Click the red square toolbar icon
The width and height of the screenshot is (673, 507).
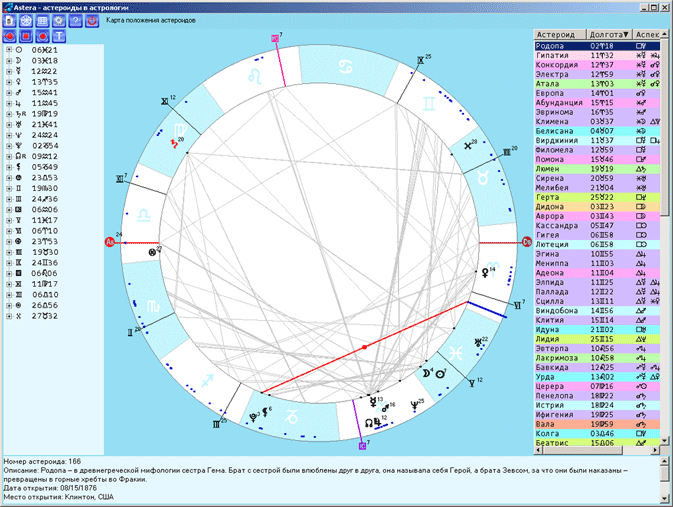[x=26, y=36]
